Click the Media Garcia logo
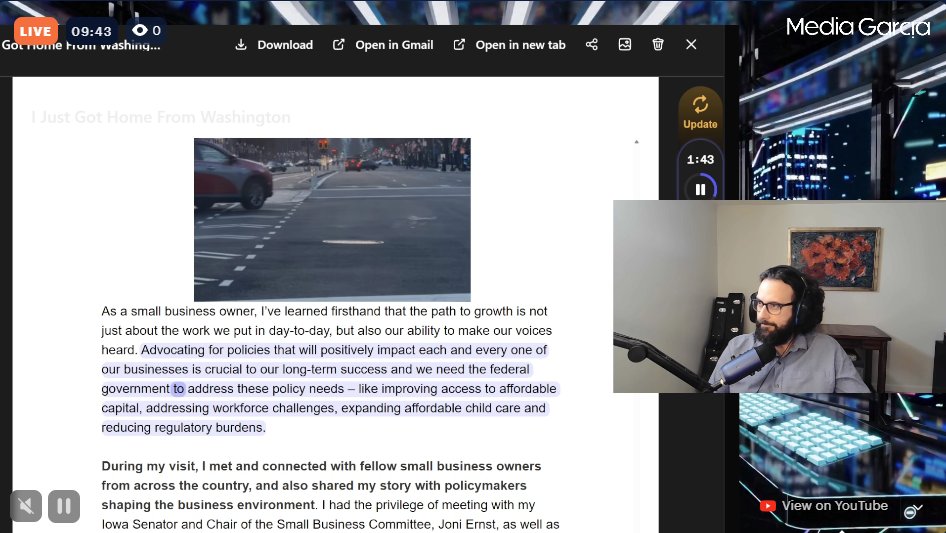This screenshot has width=946, height=533. point(858,27)
